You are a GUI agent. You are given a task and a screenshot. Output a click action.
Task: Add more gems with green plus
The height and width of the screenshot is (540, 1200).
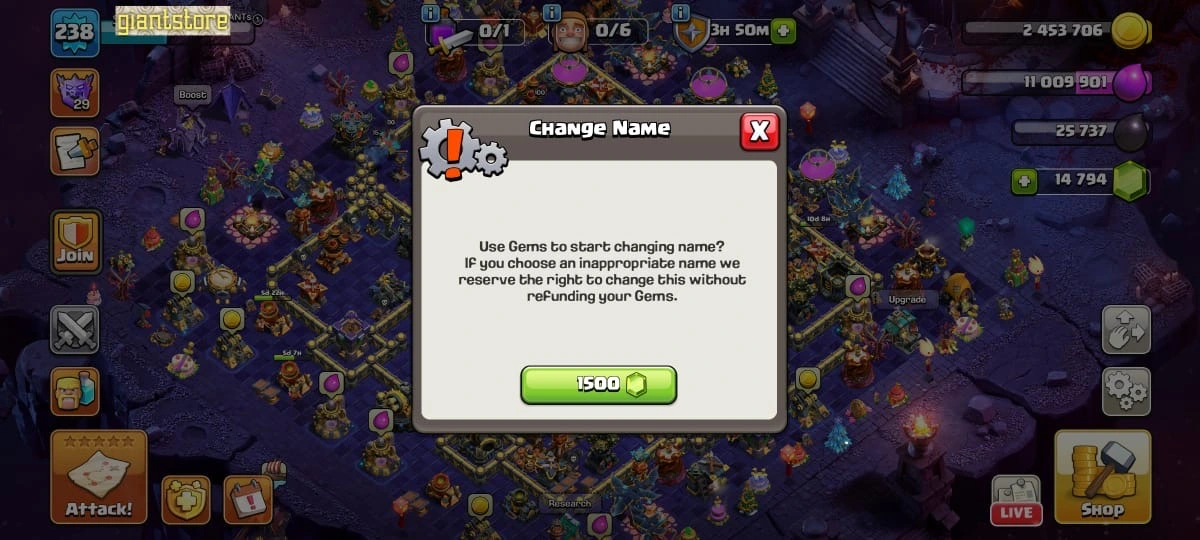tap(1023, 181)
